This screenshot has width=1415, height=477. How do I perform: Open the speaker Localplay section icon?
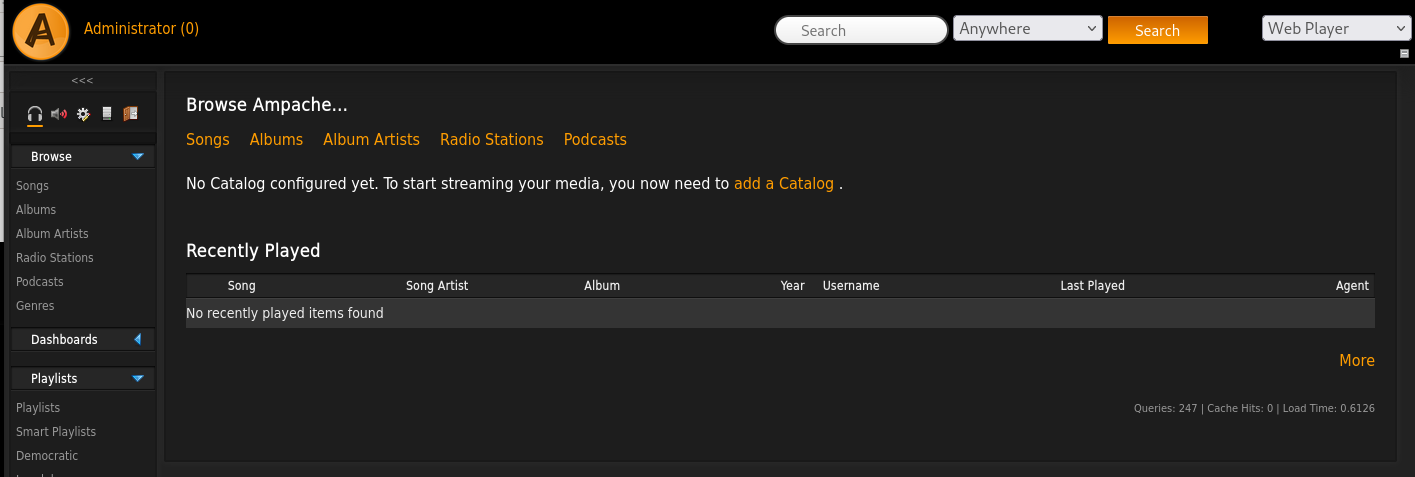[x=59, y=114]
